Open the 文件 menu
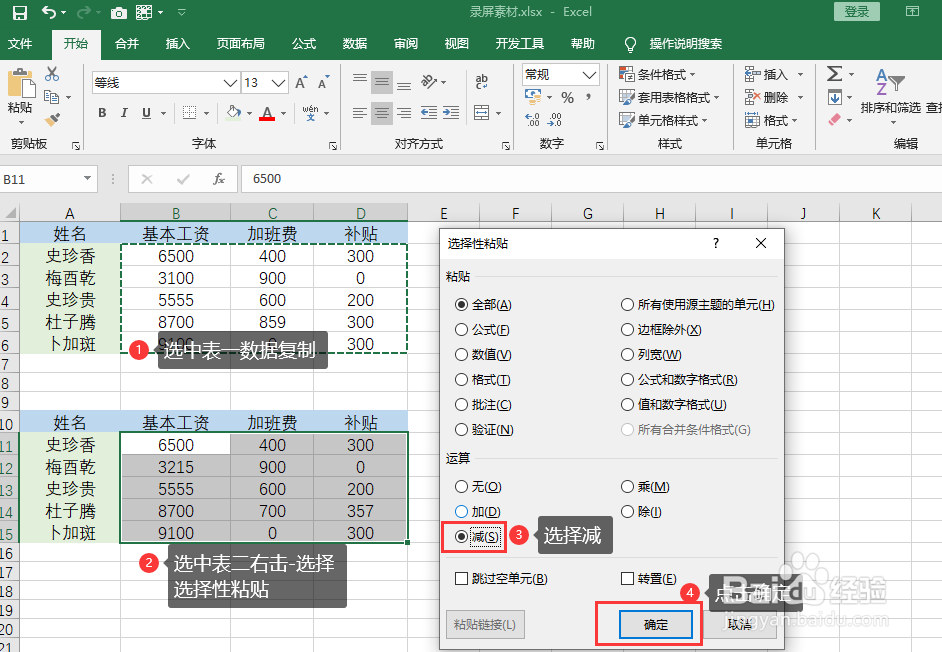Image resolution: width=942 pixels, height=652 pixels. (20, 43)
